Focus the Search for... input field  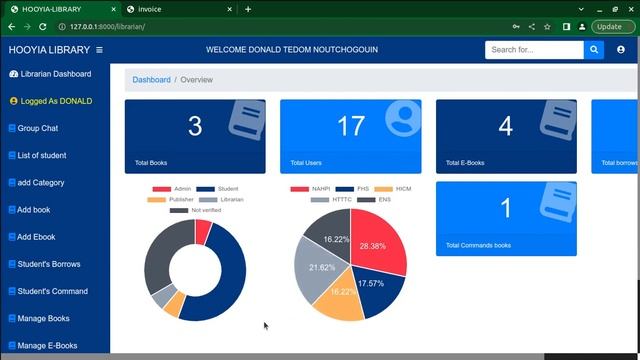tap(534, 50)
